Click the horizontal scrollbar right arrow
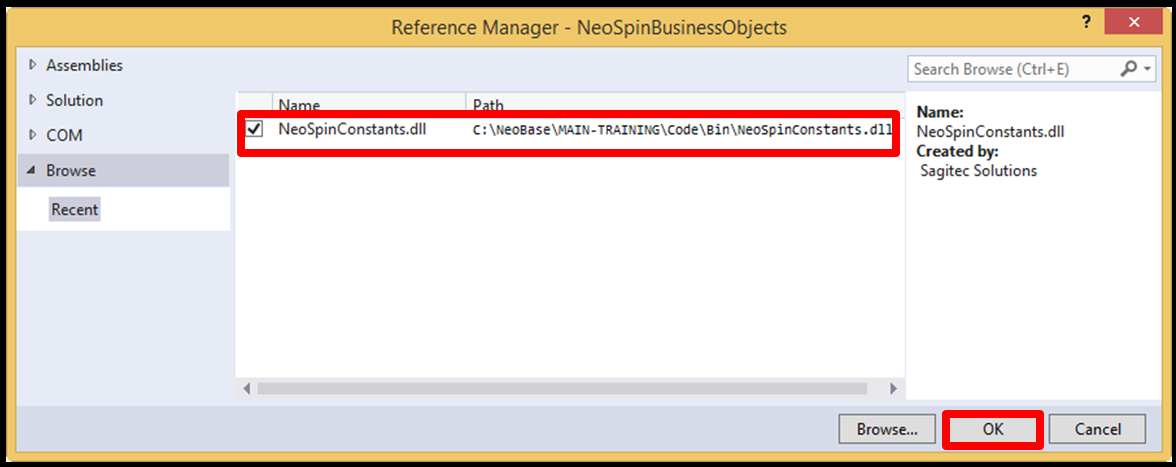Viewport: 1176px width, 467px height. pos(894,388)
